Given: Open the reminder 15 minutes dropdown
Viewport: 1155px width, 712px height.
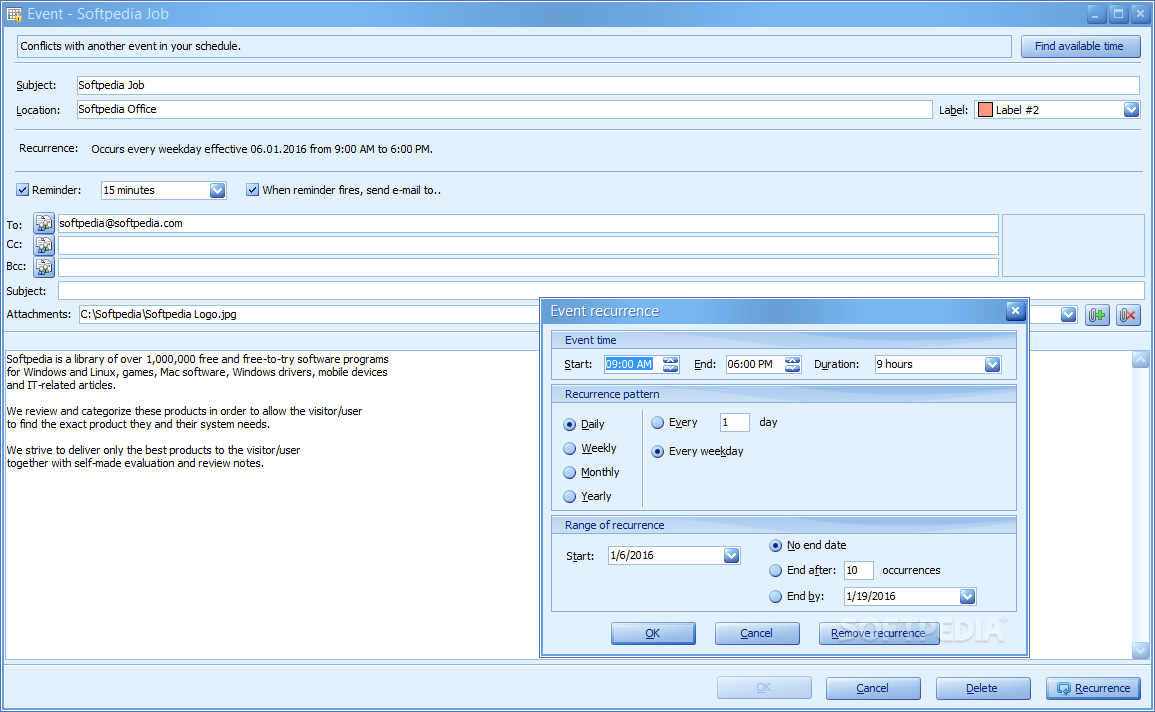Looking at the screenshot, I should (x=217, y=191).
